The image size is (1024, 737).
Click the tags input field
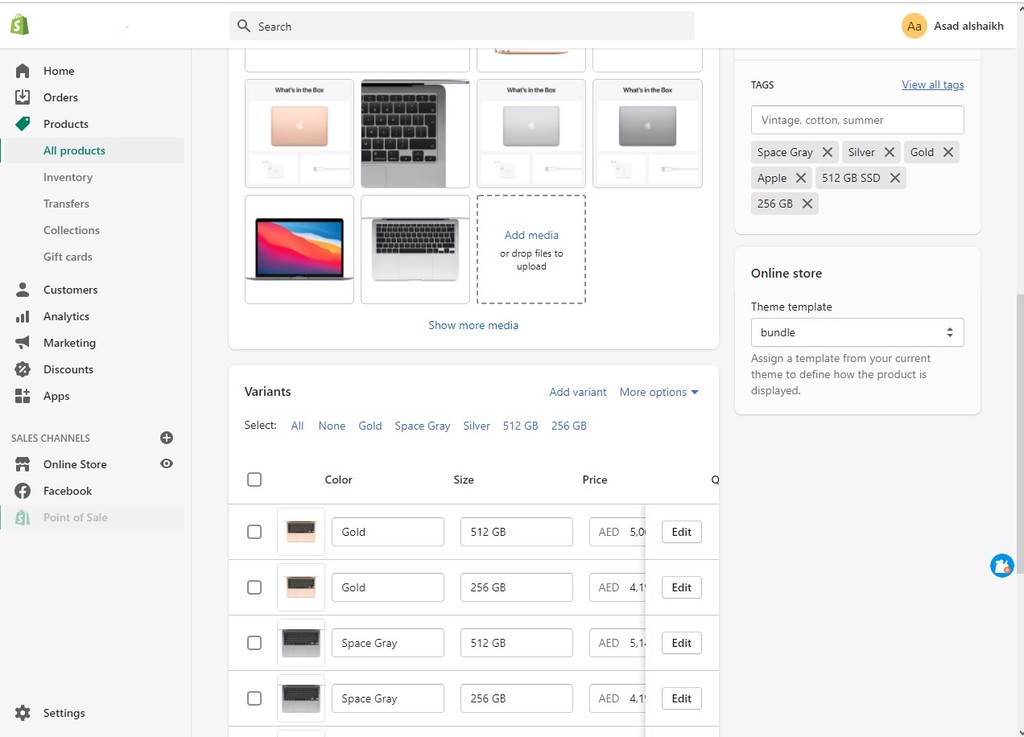click(857, 120)
